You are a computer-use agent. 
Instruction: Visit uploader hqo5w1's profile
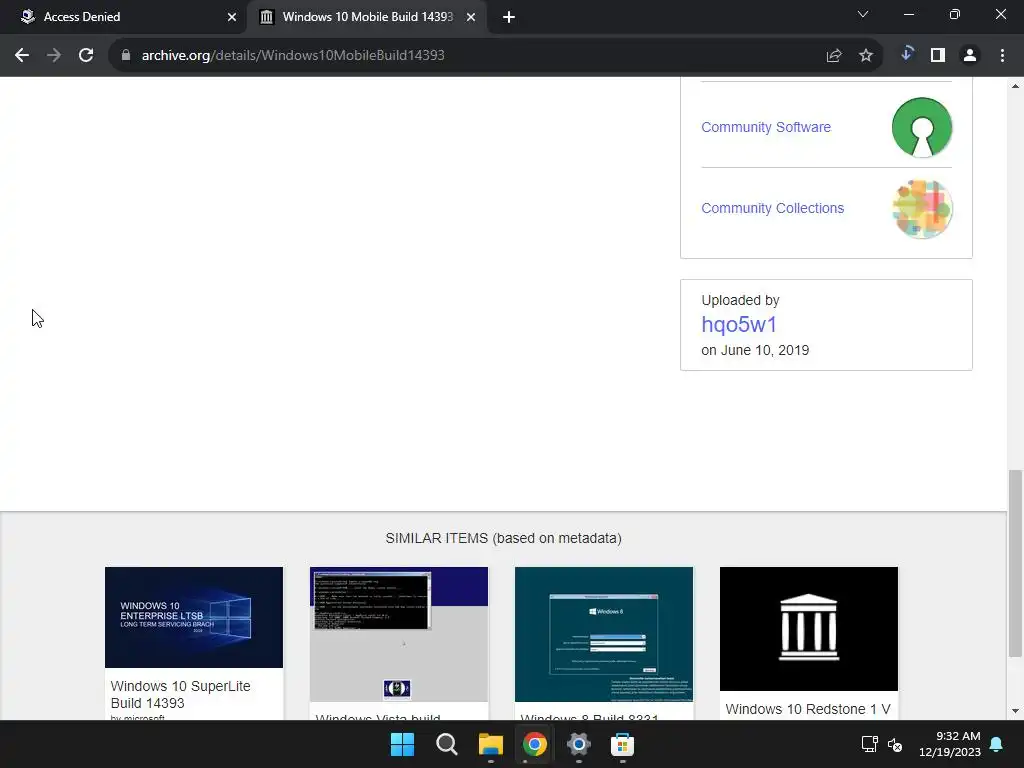739,325
